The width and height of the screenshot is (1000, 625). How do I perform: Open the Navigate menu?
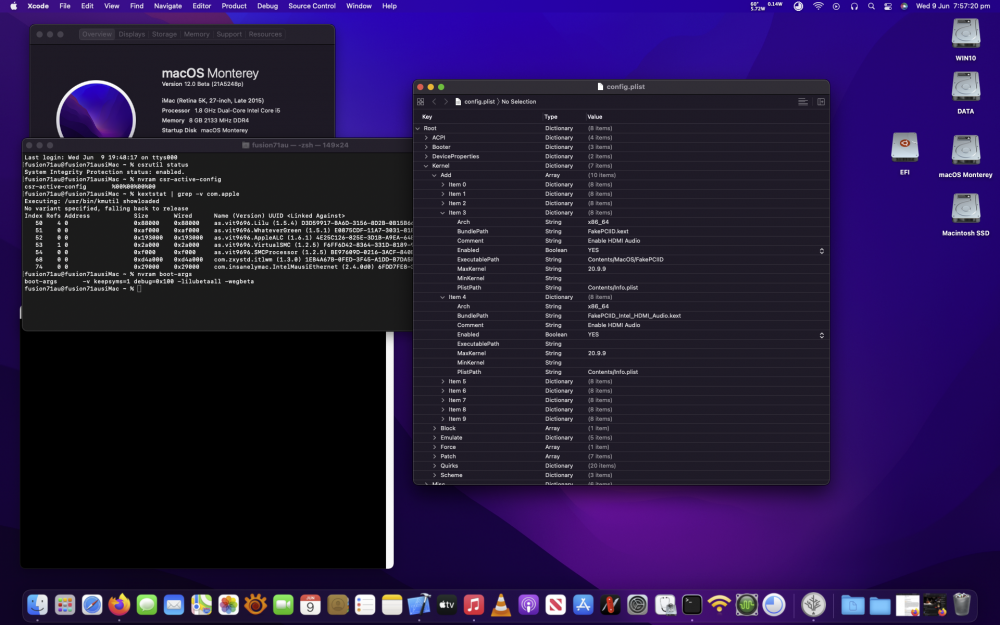pyautogui.click(x=168, y=6)
